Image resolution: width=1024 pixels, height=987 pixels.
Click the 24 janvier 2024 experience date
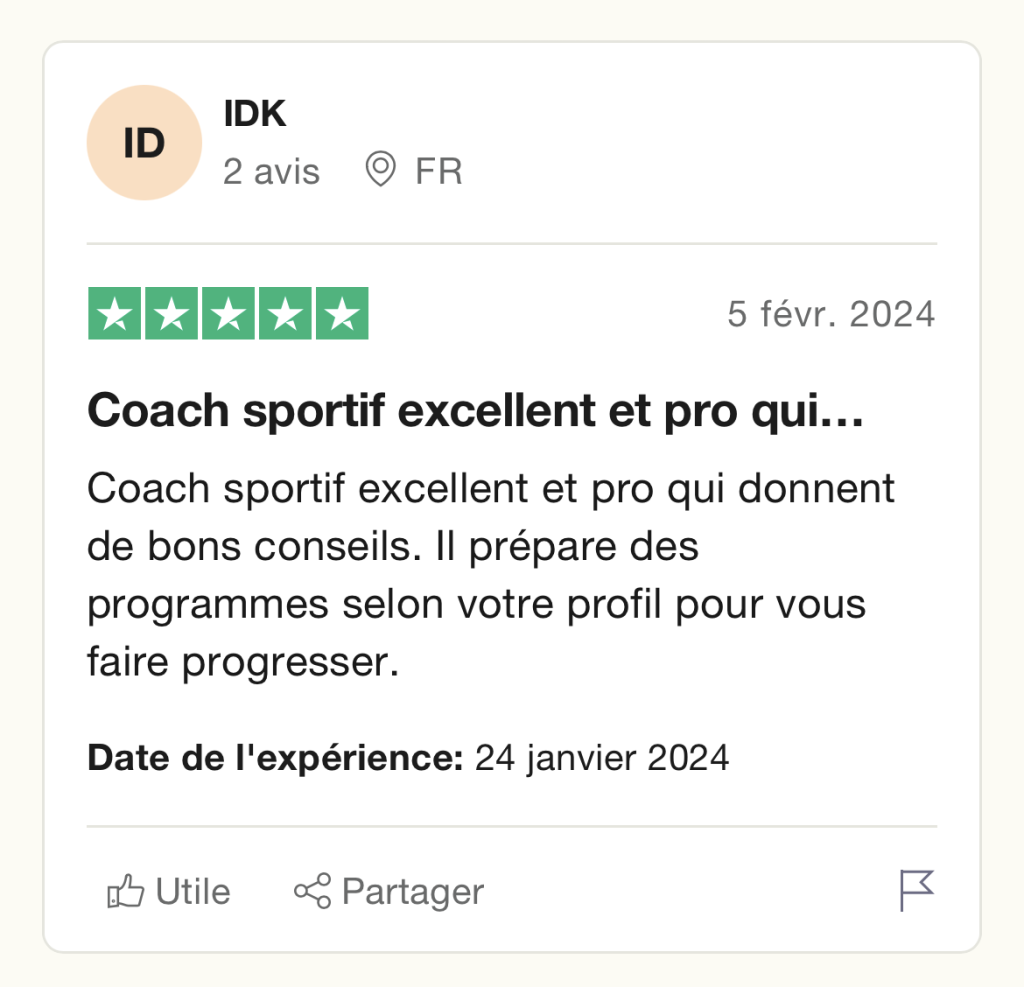[x=601, y=758]
